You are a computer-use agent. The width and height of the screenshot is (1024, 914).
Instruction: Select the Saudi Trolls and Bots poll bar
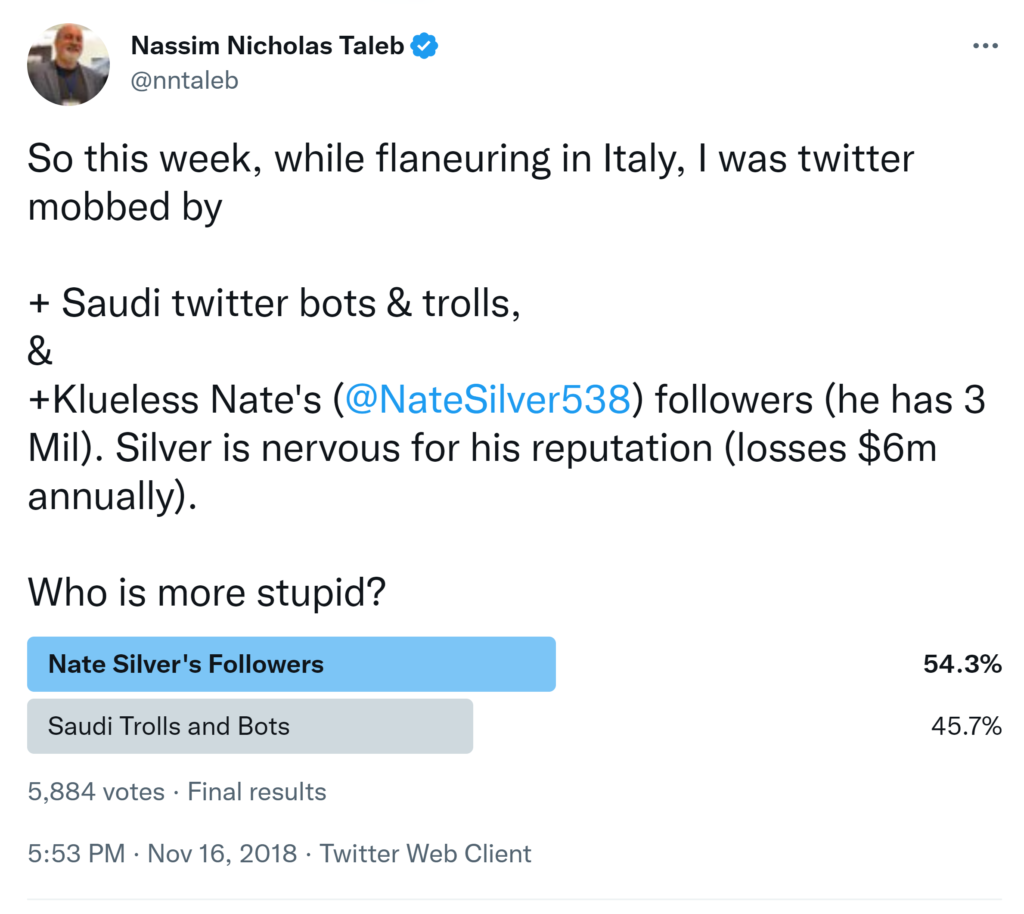coord(250,726)
